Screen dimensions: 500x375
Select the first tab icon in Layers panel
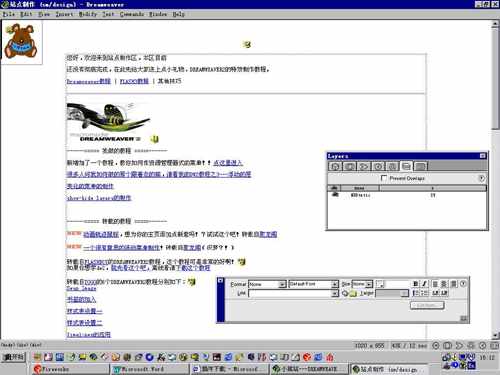(335, 166)
